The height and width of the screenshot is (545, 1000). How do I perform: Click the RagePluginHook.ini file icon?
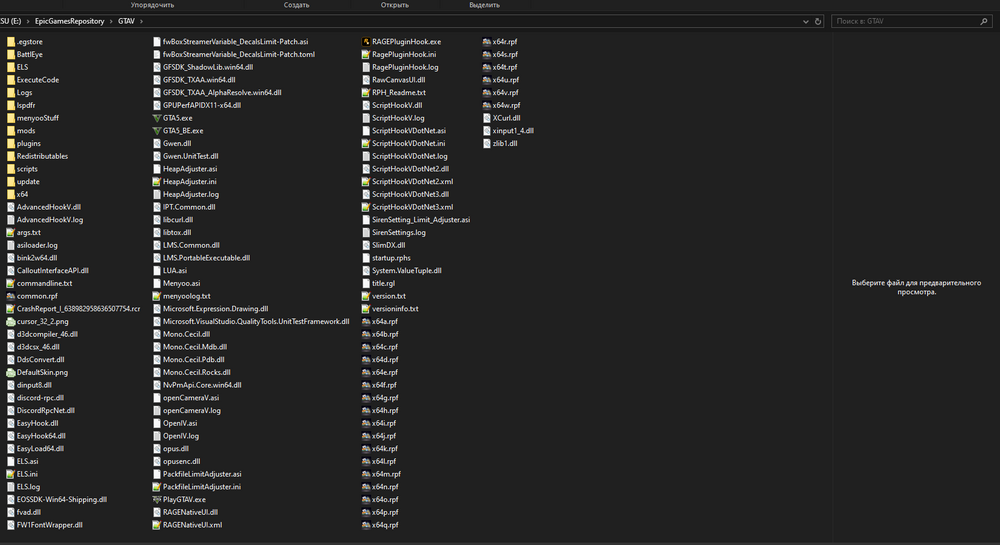coord(366,54)
